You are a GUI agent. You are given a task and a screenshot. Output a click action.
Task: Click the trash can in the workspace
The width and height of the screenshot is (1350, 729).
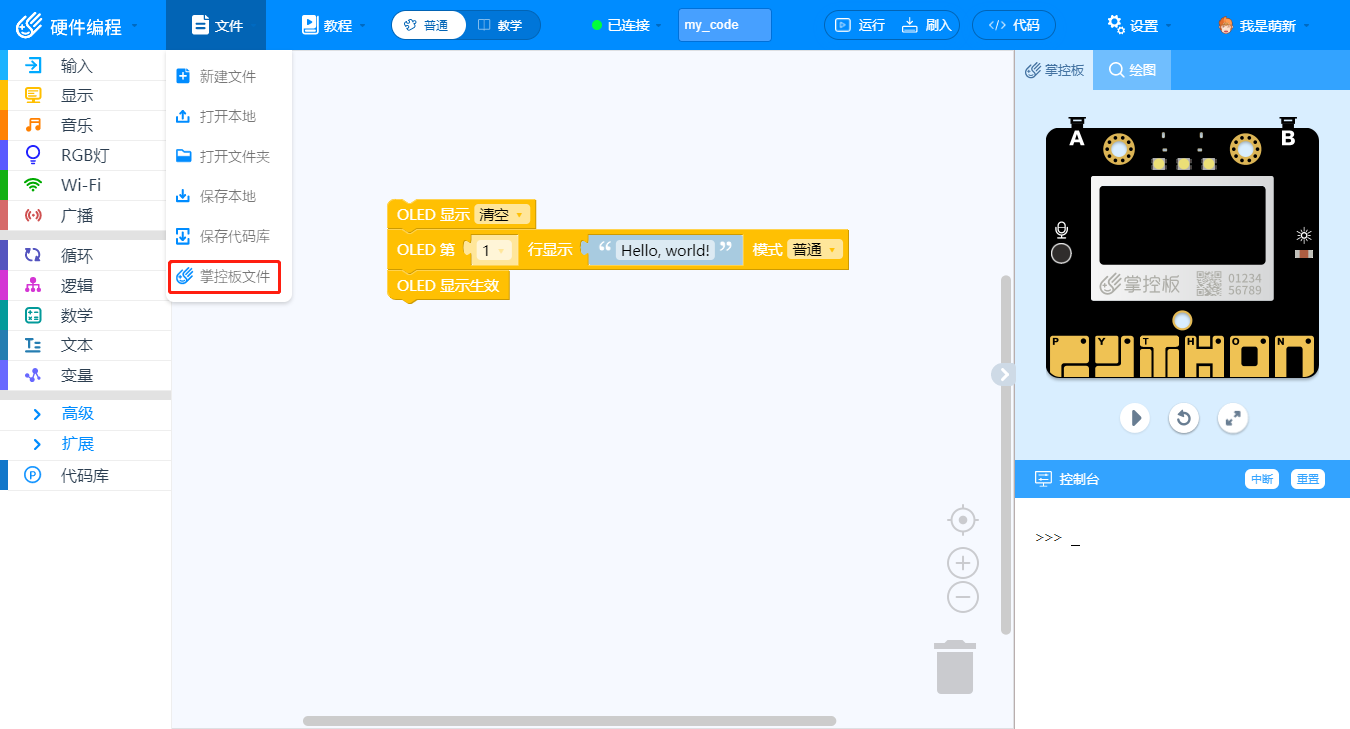(955, 667)
